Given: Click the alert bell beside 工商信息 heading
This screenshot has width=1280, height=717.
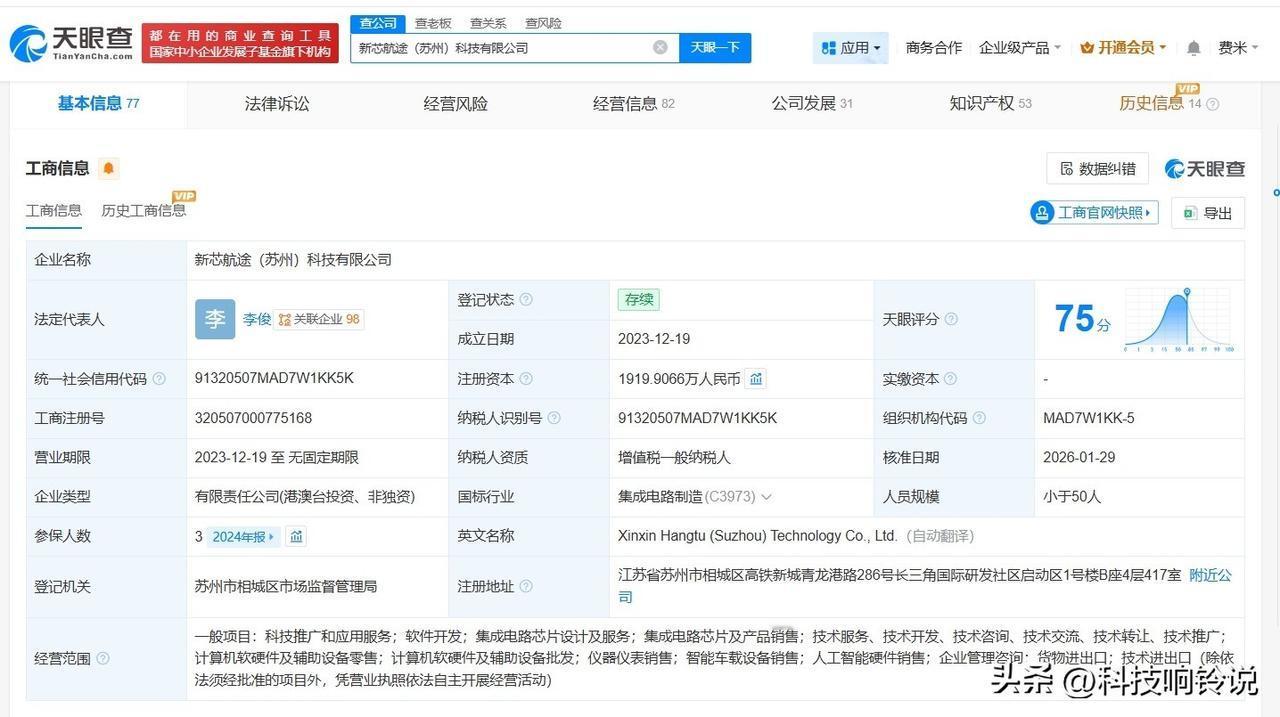Looking at the screenshot, I should 109,168.
